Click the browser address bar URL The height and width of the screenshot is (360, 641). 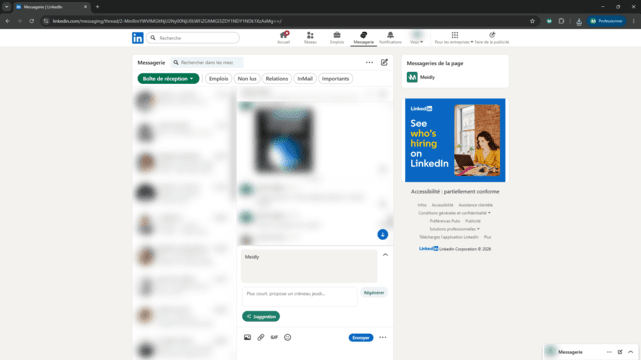click(167, 21)
